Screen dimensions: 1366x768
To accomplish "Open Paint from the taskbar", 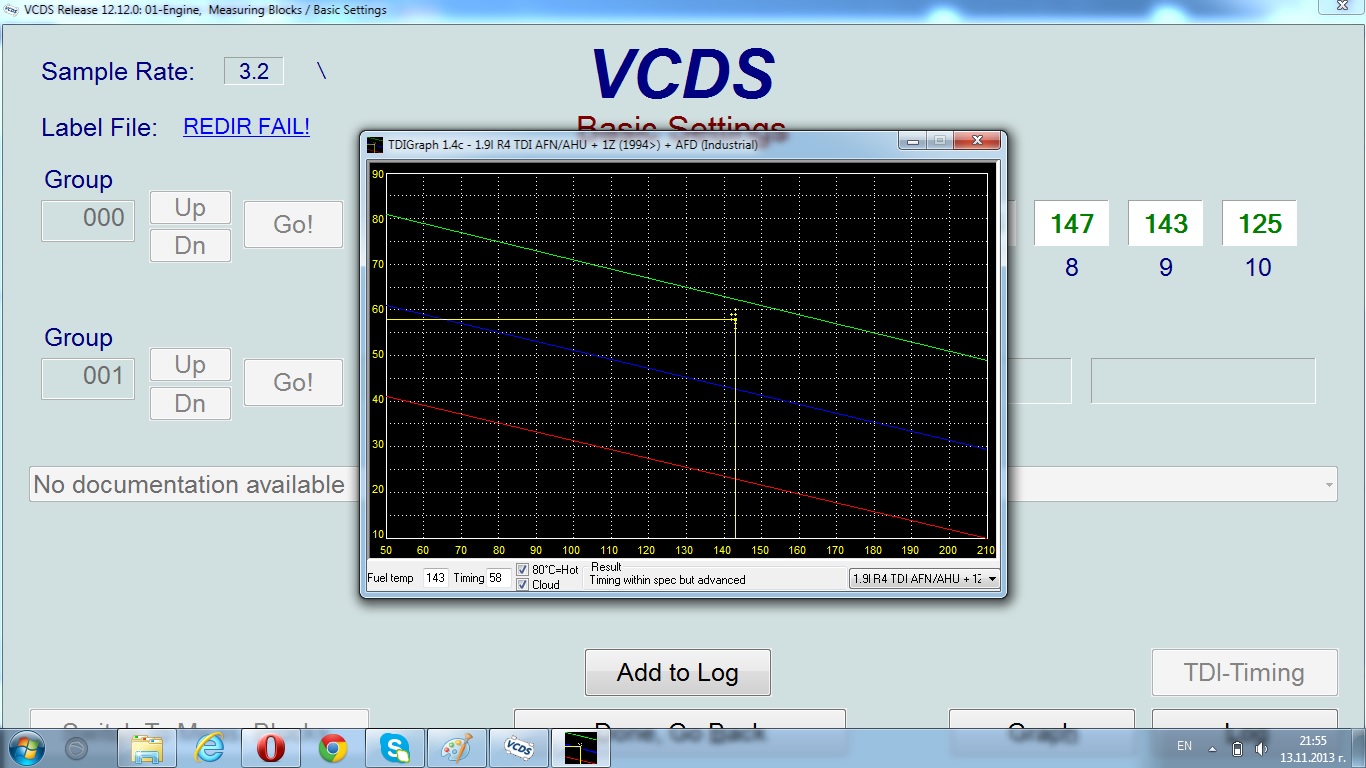I will point(456,748).
